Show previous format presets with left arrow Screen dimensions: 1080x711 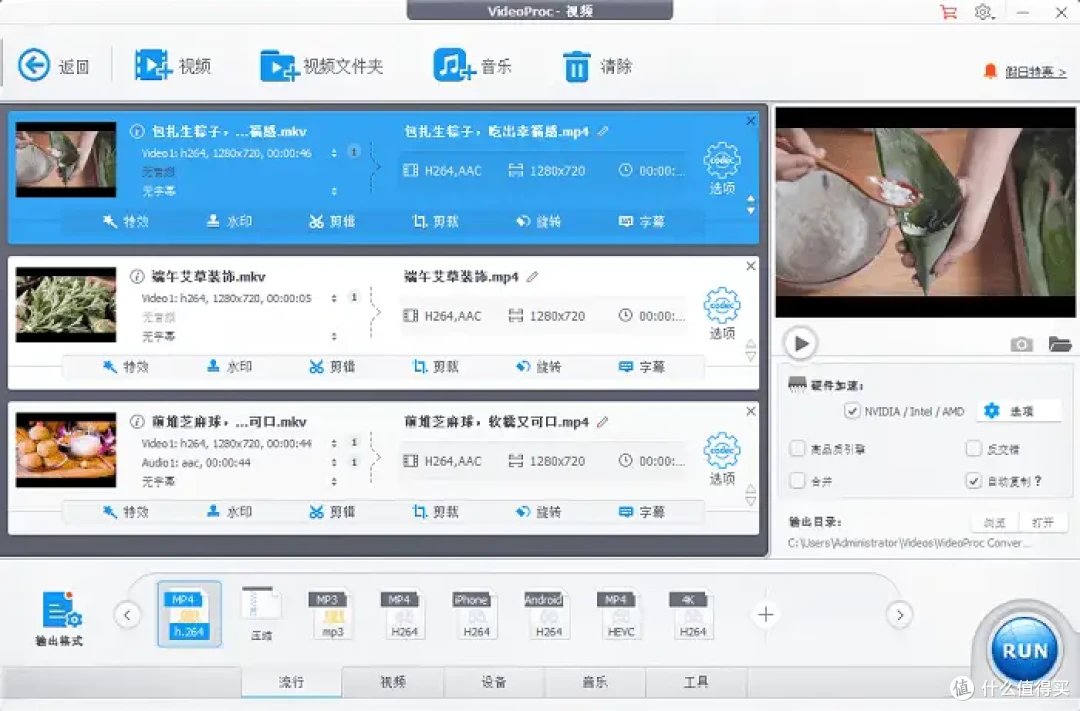(x=127, y=615)
